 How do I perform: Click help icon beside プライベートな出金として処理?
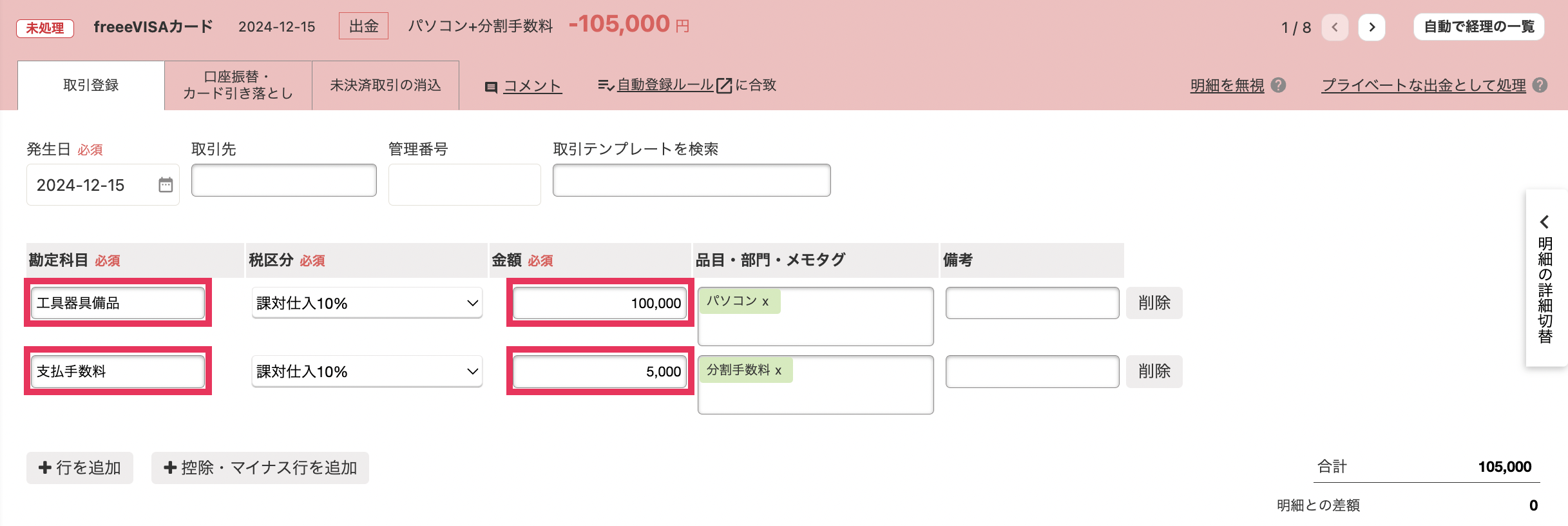[1540, 85]
